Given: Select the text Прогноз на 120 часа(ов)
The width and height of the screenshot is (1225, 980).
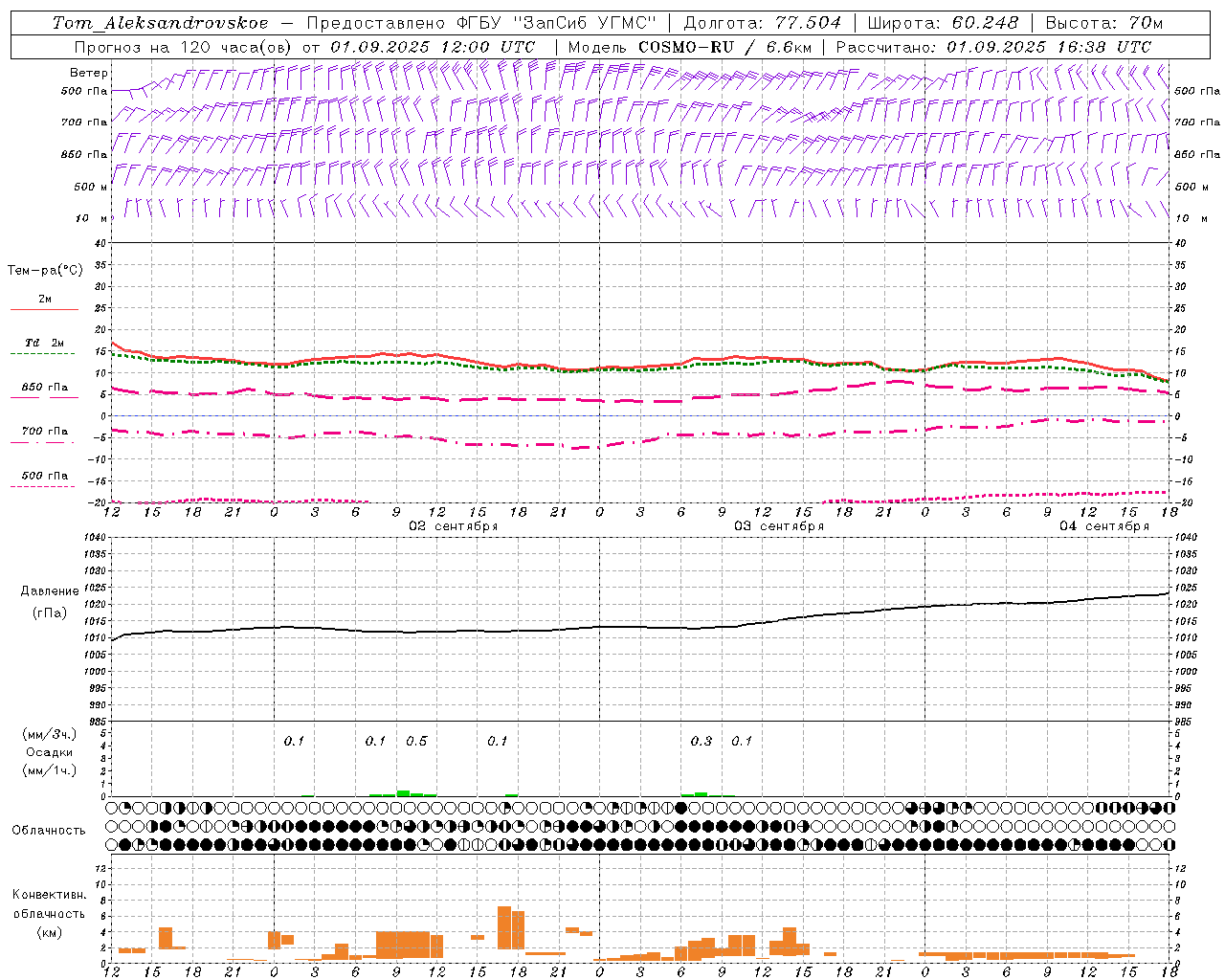Looking at the screenshot, I should 184,47.
